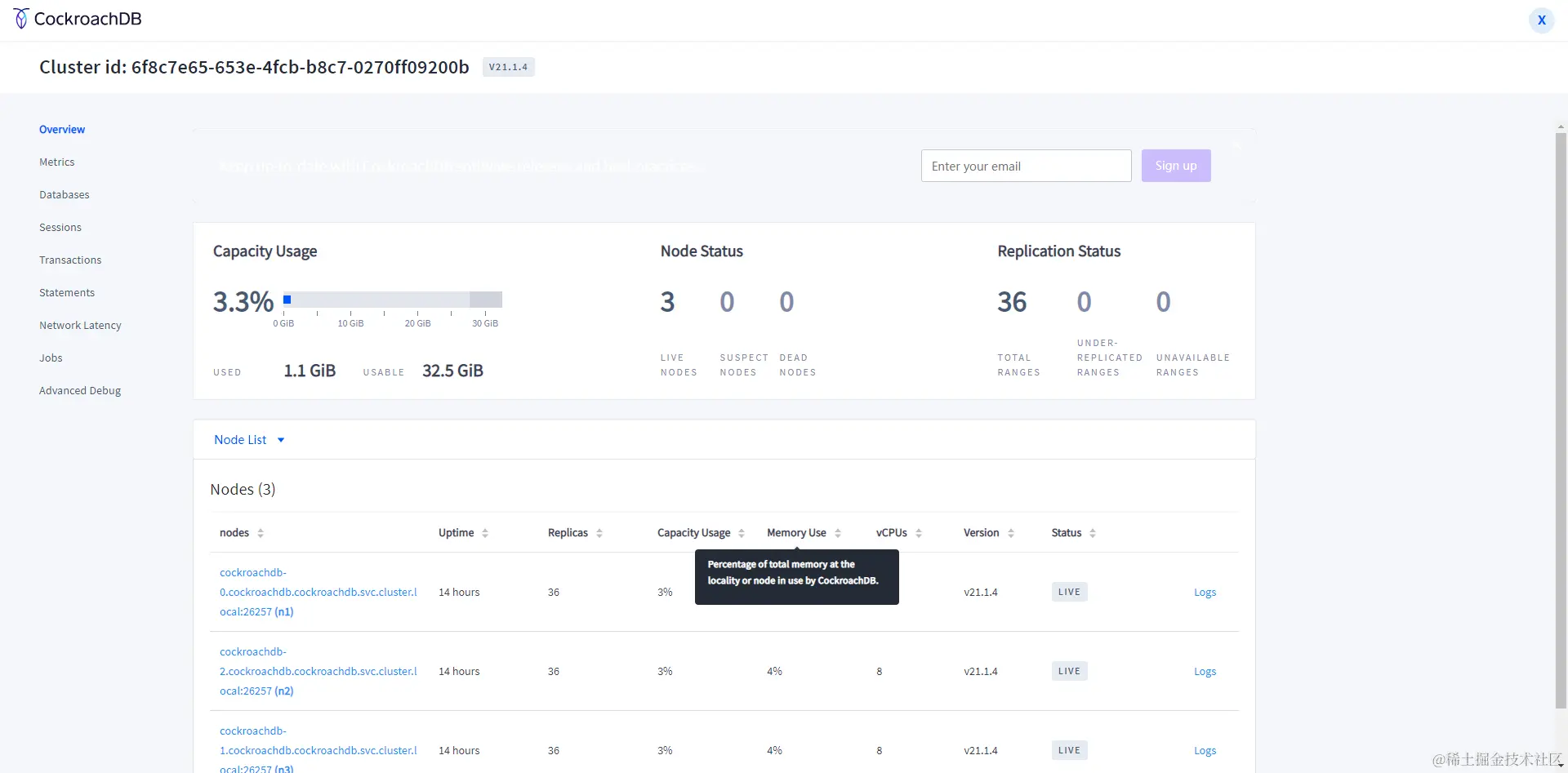Viewport: 1568px width, 773px height.
Task: Click the 4% memory use for n2
Action: click(774, 672)
